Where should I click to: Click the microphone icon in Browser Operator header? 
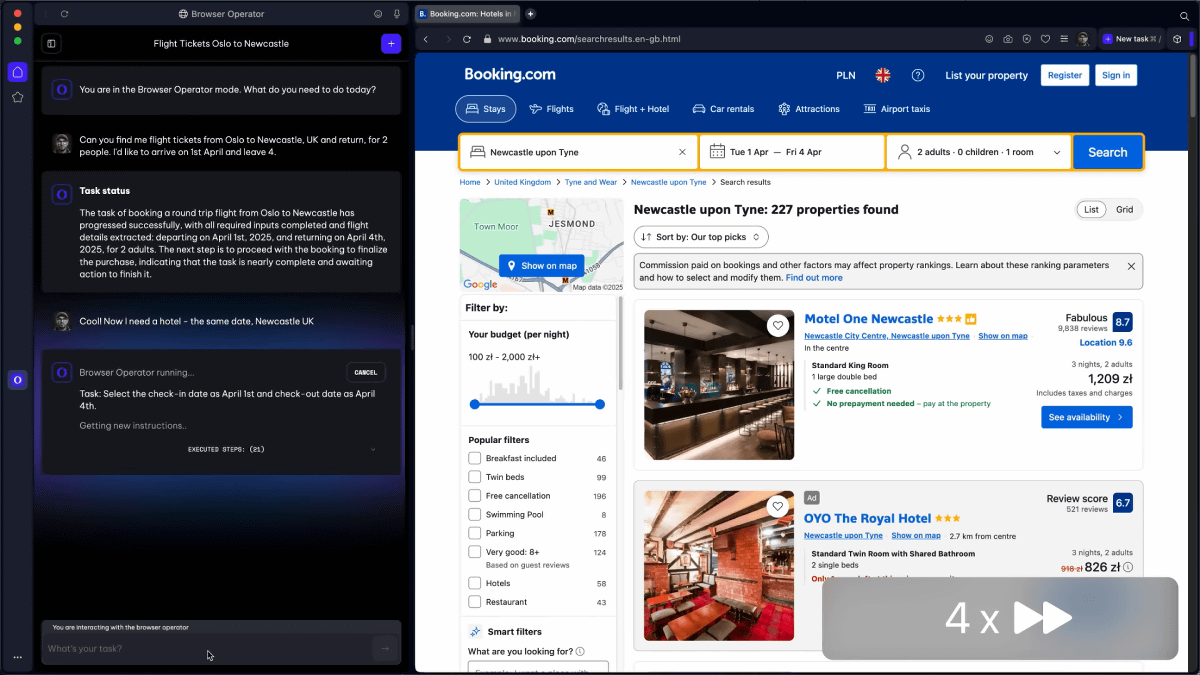397,14
